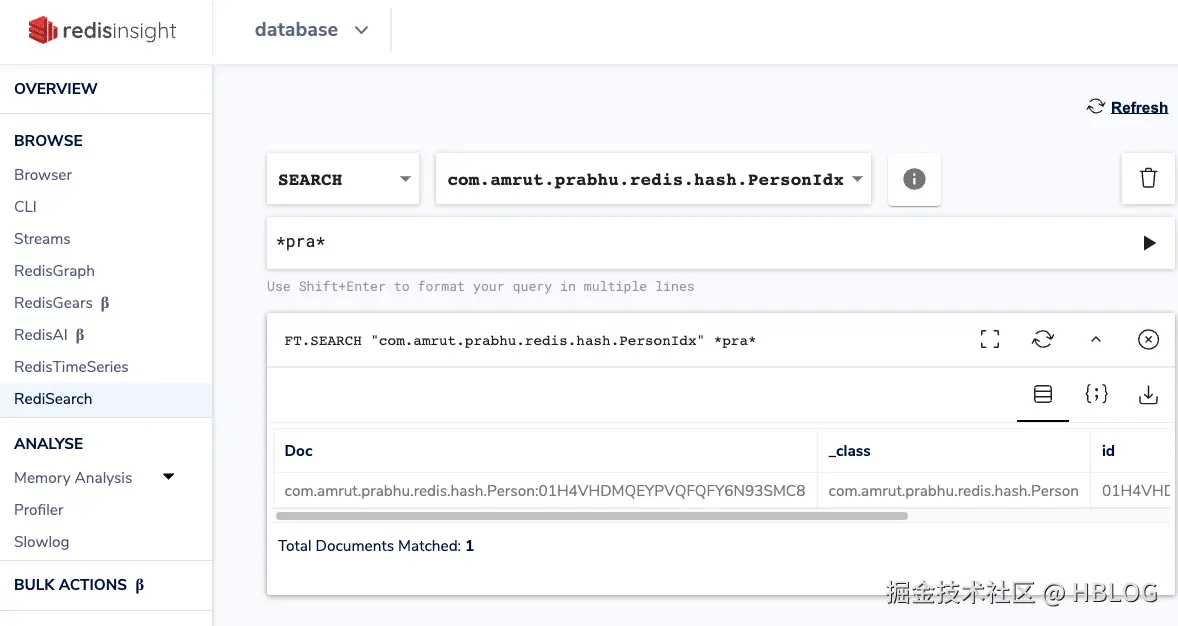Download the search results
The image size is (1178, 626).
(x=1148, y=395)
